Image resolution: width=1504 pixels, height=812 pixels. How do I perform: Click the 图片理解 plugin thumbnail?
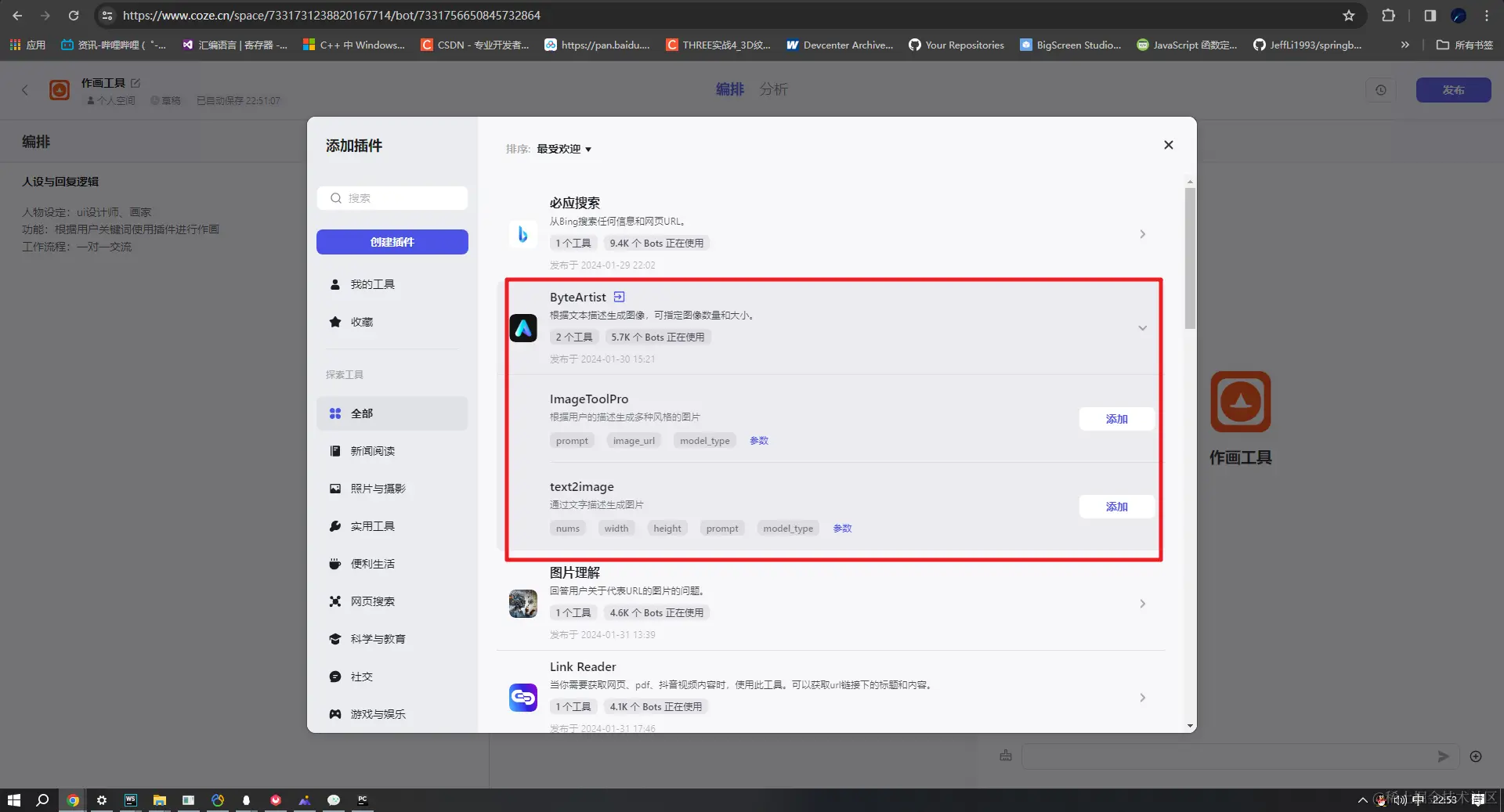pos(522,604)
